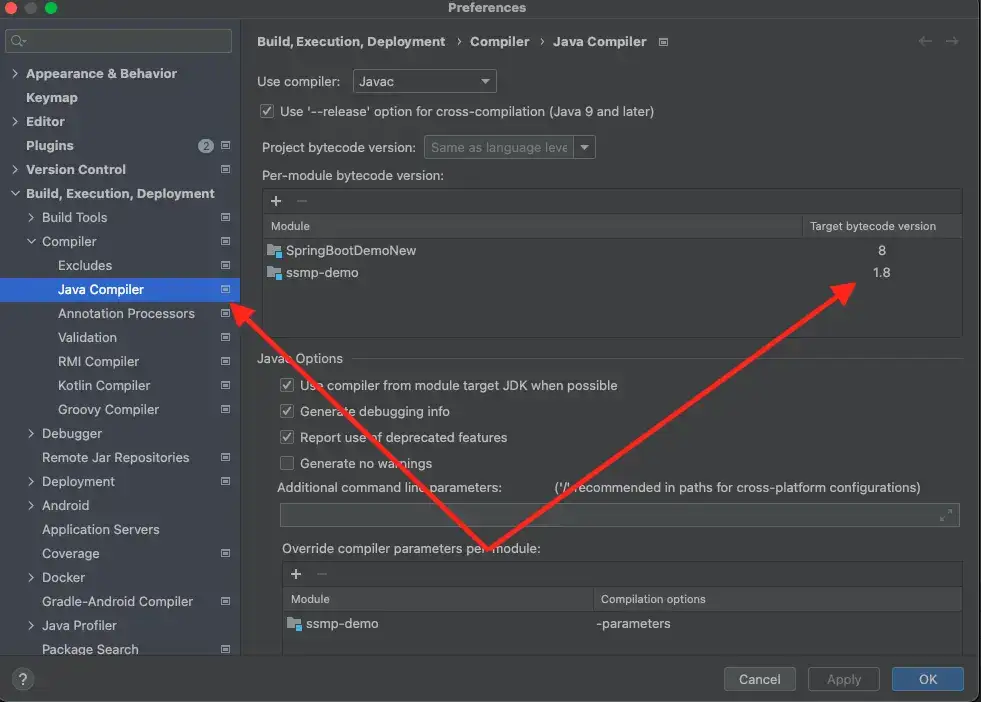Select Kotlin Compiler settings page
This screenshot has height=702, width=981.
click(104, 386)
